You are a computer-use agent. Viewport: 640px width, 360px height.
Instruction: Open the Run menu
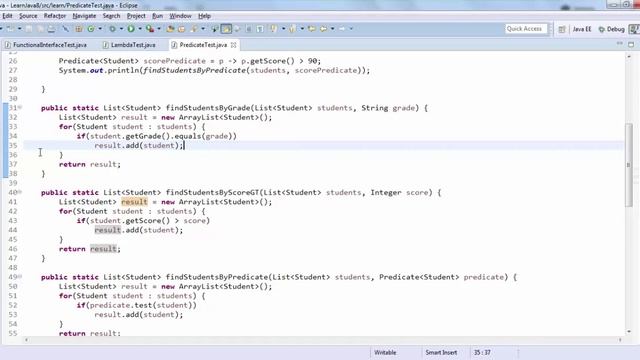tap(157, 16)
